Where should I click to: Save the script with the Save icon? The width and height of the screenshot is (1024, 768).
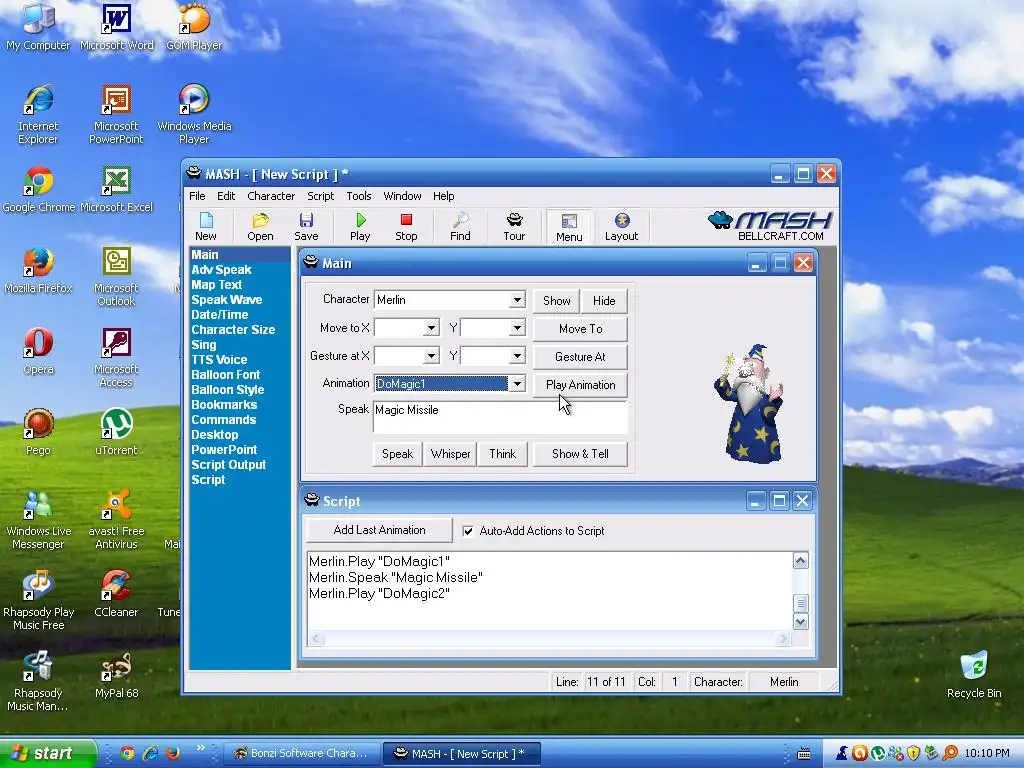tap(306, 227)
